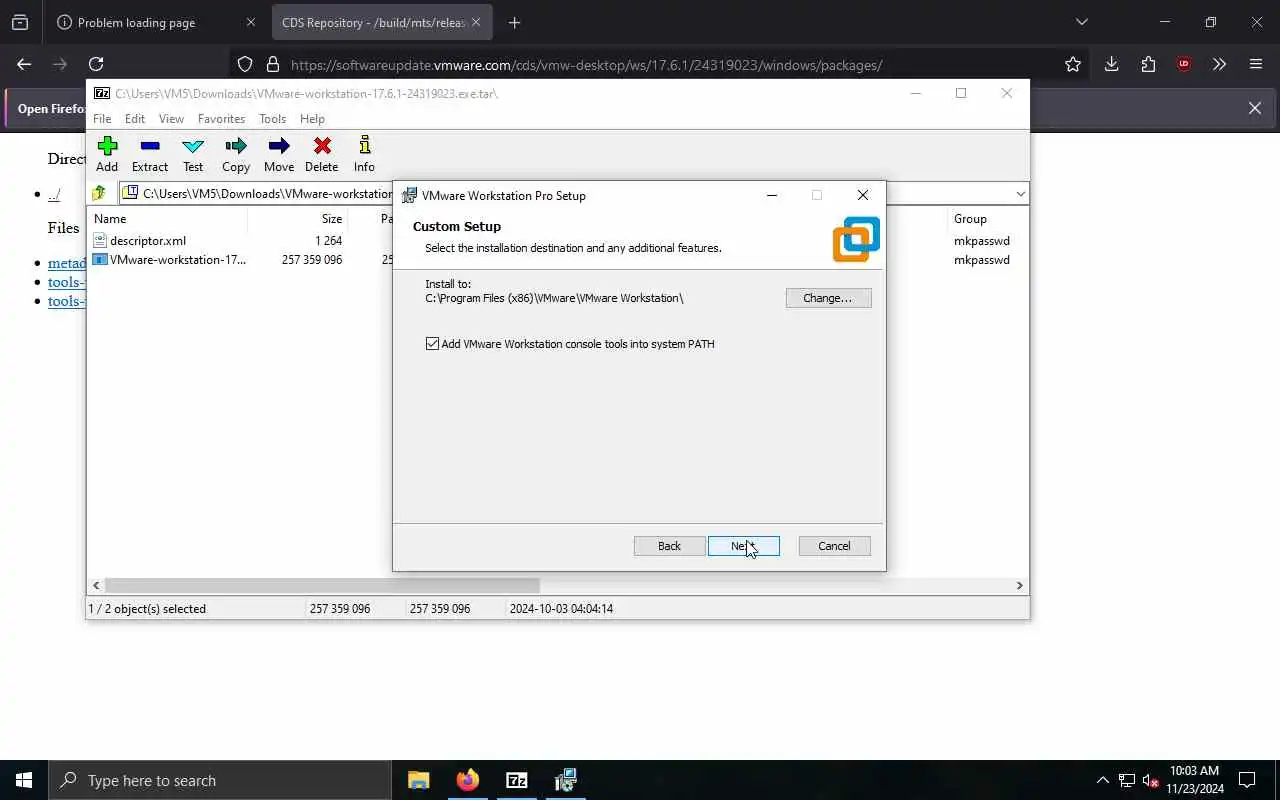Click Back in VMware setup

669,546
